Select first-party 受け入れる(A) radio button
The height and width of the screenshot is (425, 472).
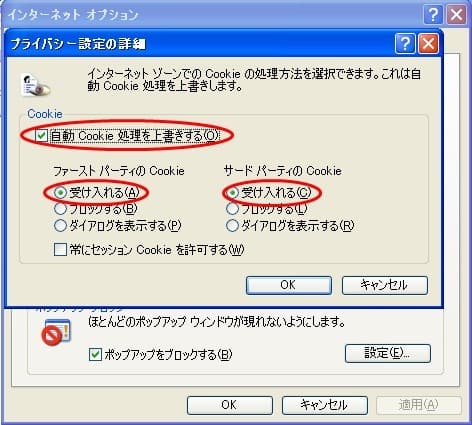60,192
